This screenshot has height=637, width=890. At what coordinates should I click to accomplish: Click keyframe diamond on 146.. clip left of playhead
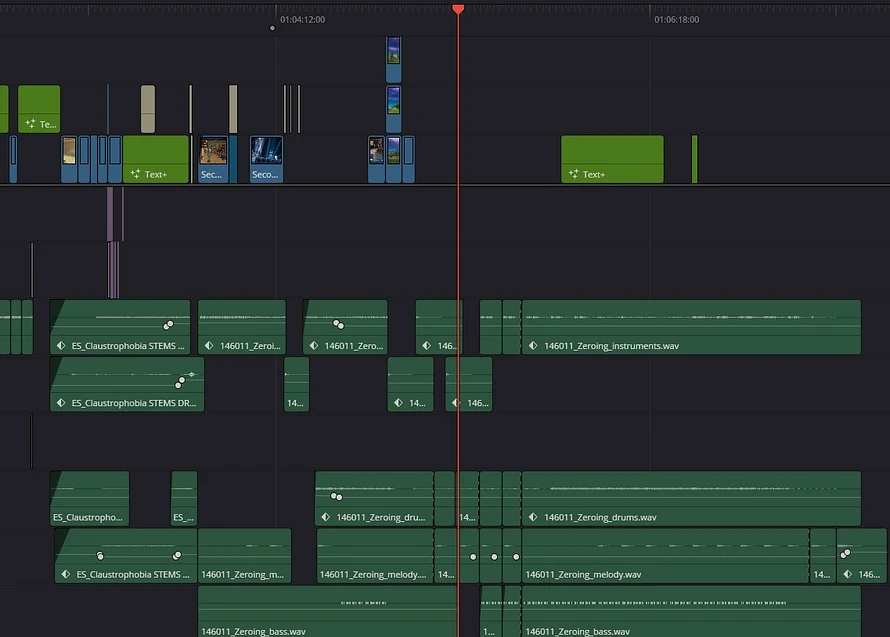[427, 345]
